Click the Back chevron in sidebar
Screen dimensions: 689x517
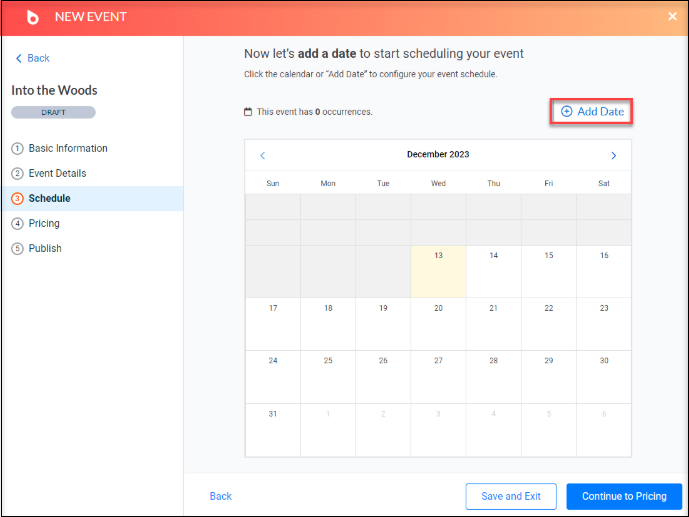pos(18,58)
